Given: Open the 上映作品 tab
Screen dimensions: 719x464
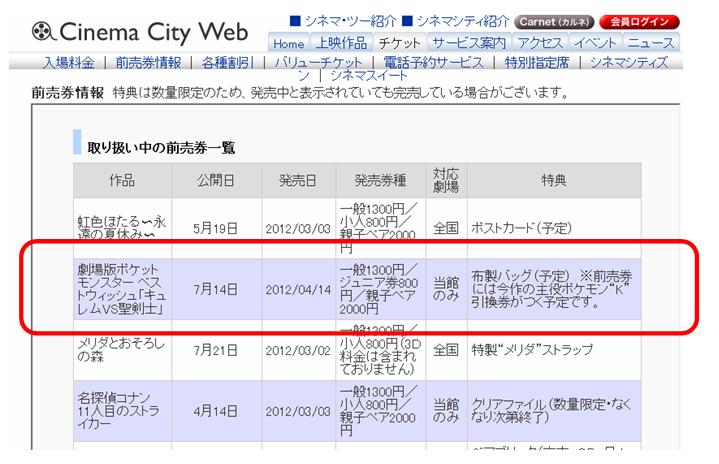Looking at the screenshot, I should click(x=341, y=43).
